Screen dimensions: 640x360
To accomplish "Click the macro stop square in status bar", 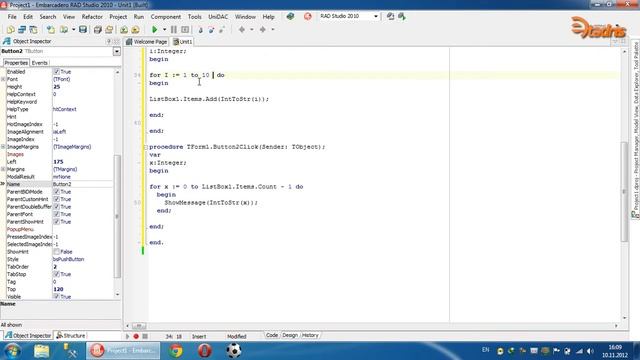I will click(145, 336).
